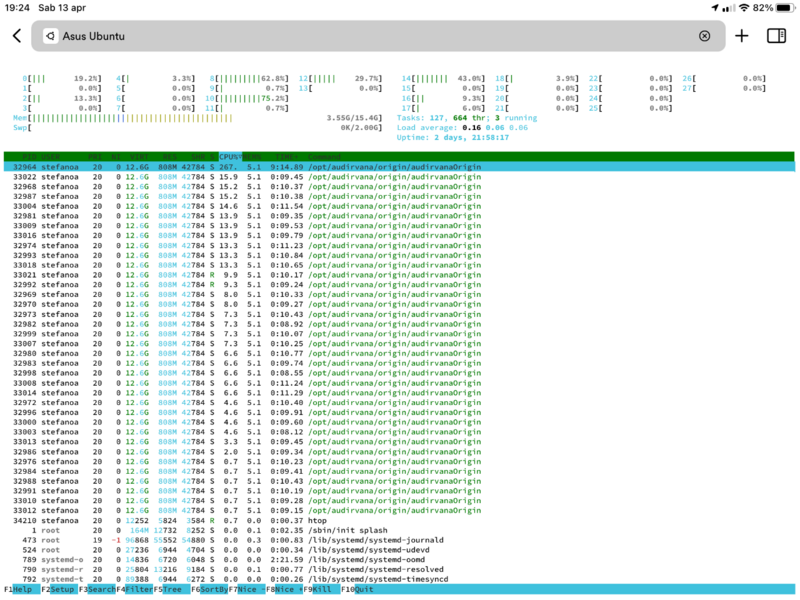Tap the terminal icon beside Asus Ubuntu

click(50, 36)
